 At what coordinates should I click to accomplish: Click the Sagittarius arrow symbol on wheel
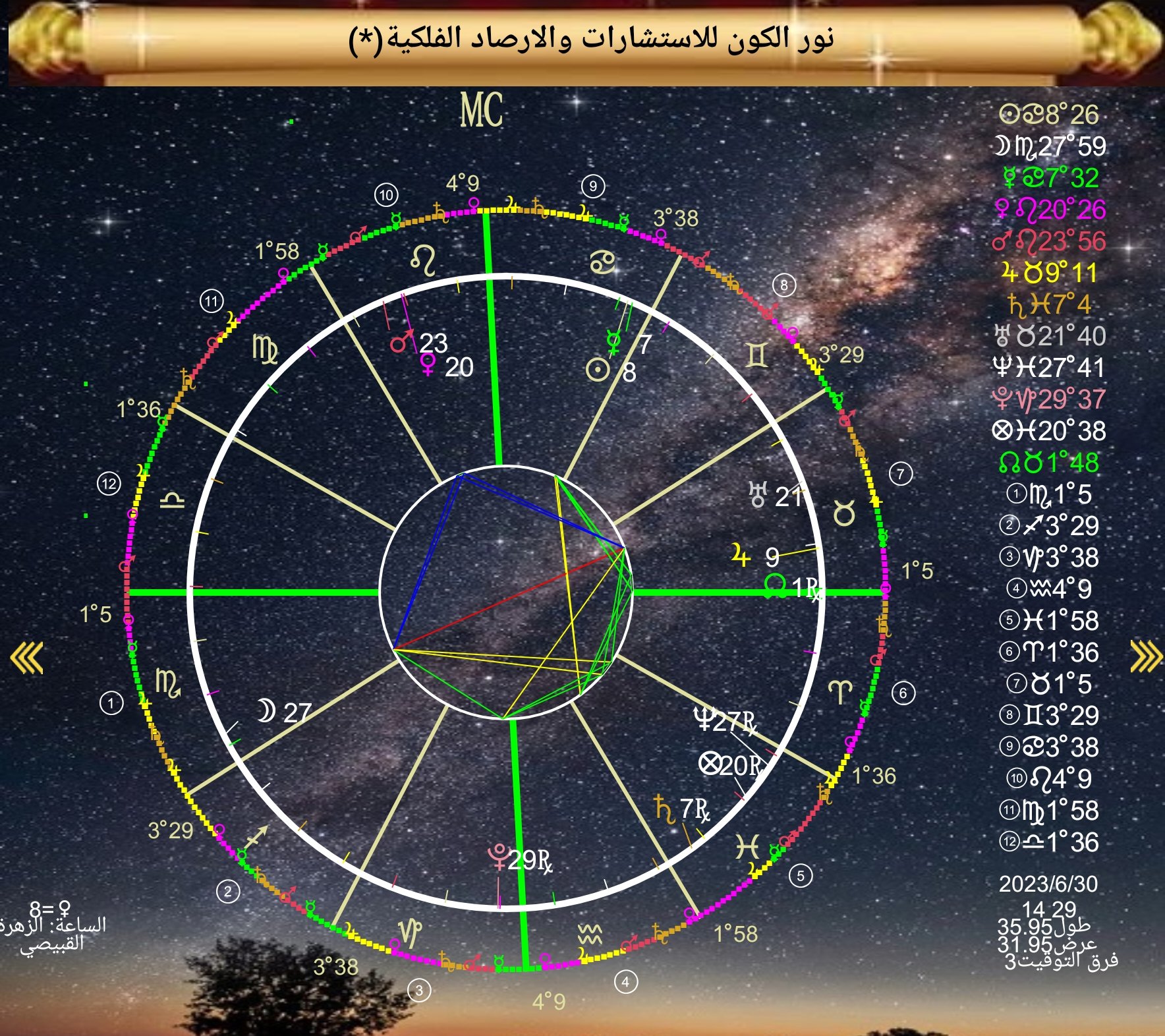[256, 838]
